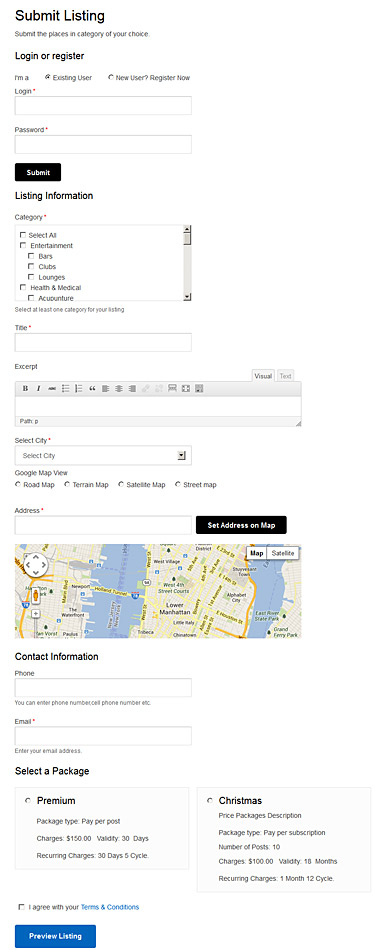The width and height of the screenshot is (375, 950).
Task: Agree to the Terms & Conditions checkbox
Action: pyautogui.click(x=22, y=907)
